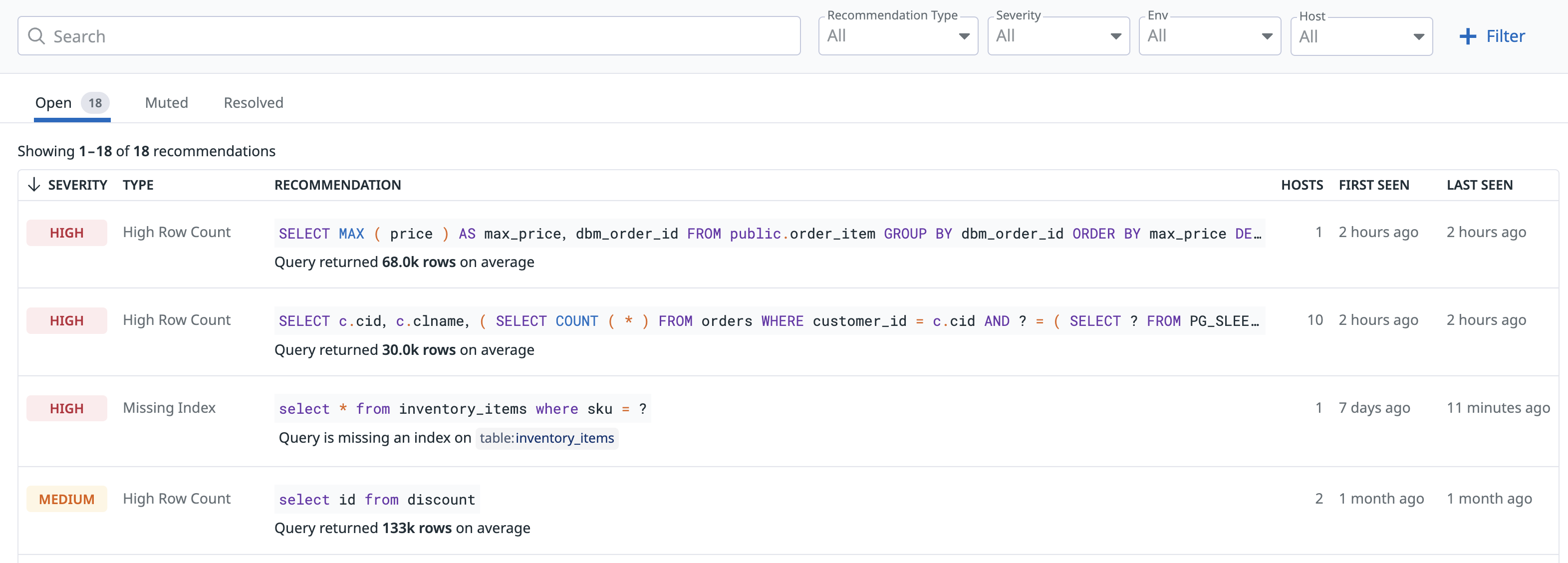Open the SELECT MAX price query
This screenshot has width=1568, height=563.
coord(770,233)
